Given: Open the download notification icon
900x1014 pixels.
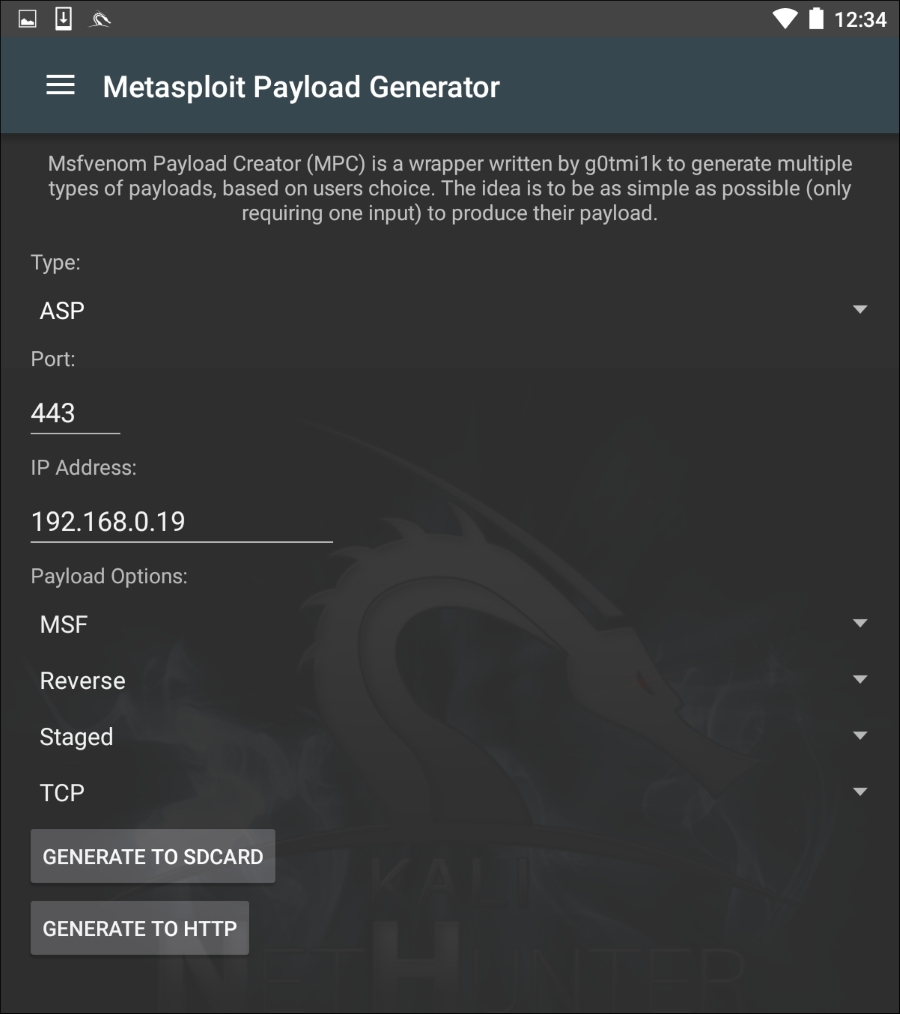Looking at the screenshot, I should tap(64, 17).
